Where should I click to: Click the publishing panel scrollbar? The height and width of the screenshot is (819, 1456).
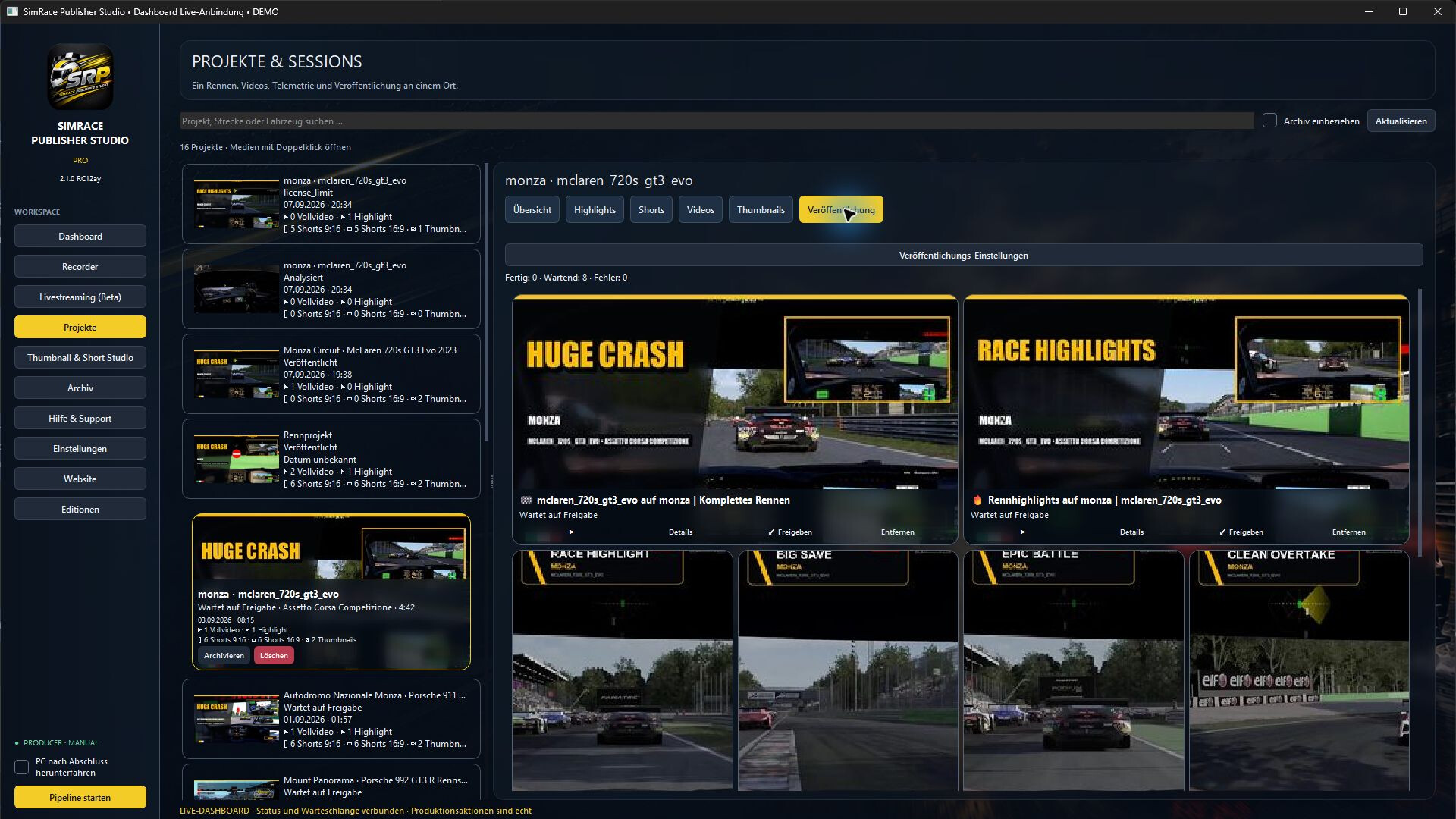[1419, 425]
